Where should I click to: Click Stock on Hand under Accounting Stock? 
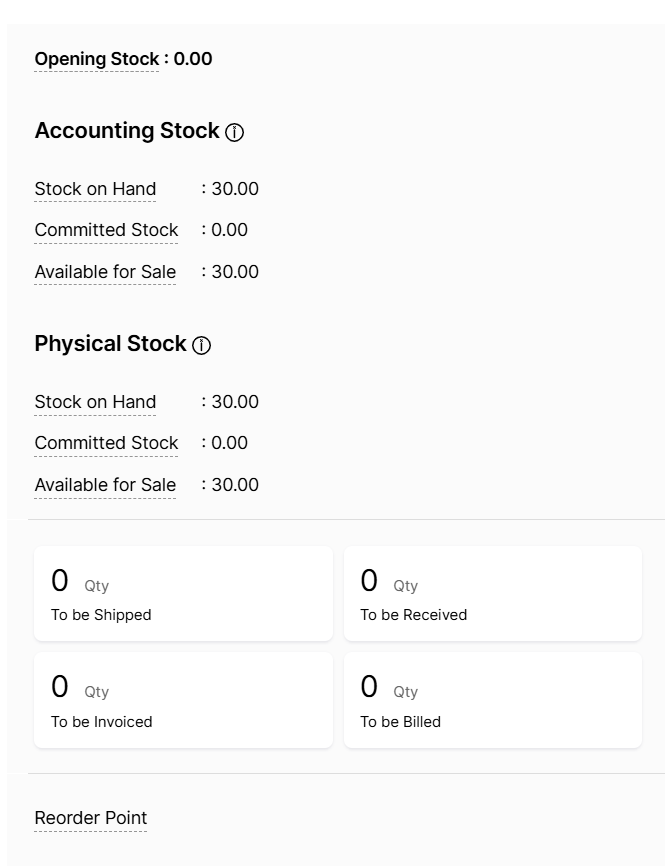pyautogui.click(x=95, y=189)
